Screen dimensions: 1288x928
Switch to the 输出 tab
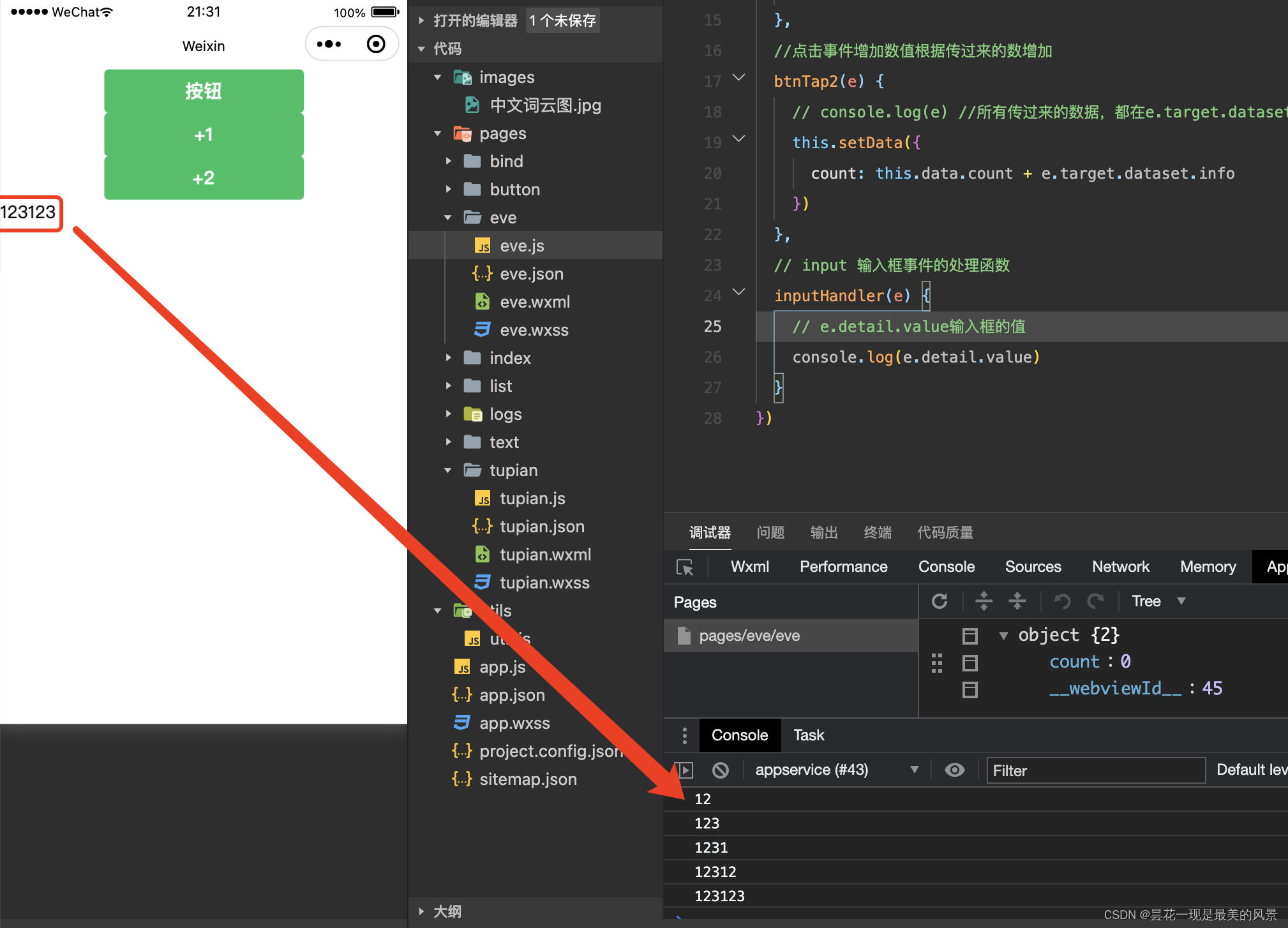click(x=824, y=532)
